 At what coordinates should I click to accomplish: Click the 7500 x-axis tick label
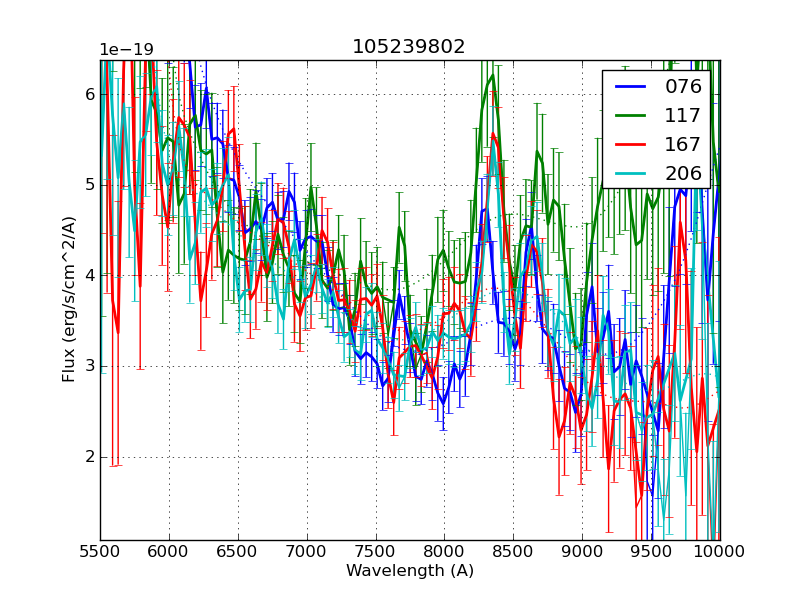point(376,551)
